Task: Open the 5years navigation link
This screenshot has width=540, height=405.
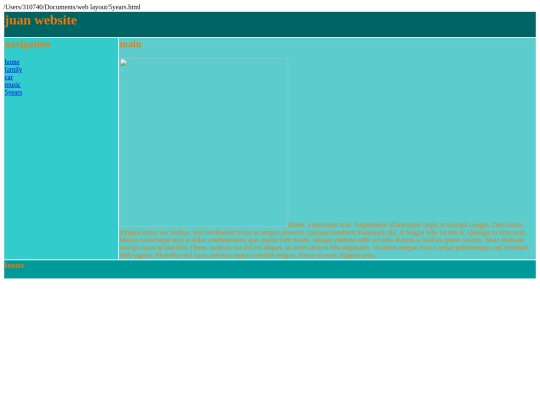Action: 13,92
